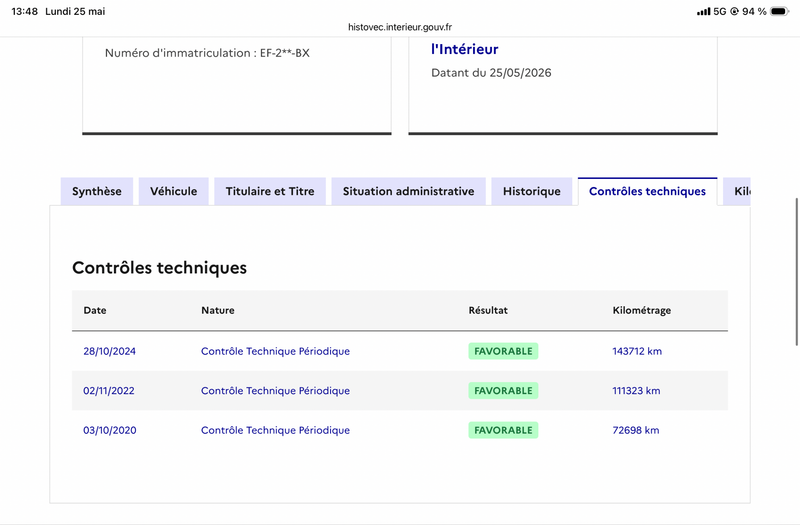Viewport: 800px width, 525px height.
Task: Open the Situation administrative tab
Action: click(x=408, y=191)
